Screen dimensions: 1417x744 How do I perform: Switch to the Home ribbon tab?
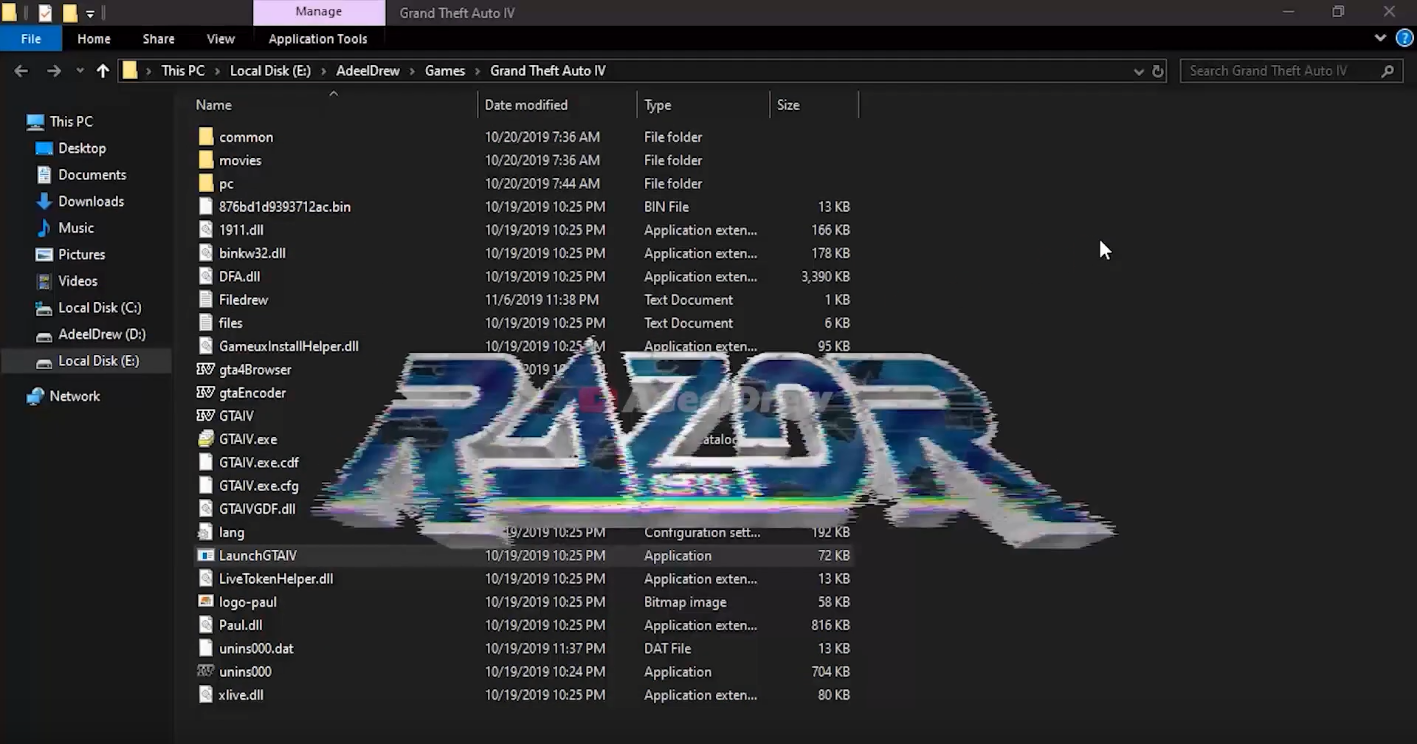point(94,39)
